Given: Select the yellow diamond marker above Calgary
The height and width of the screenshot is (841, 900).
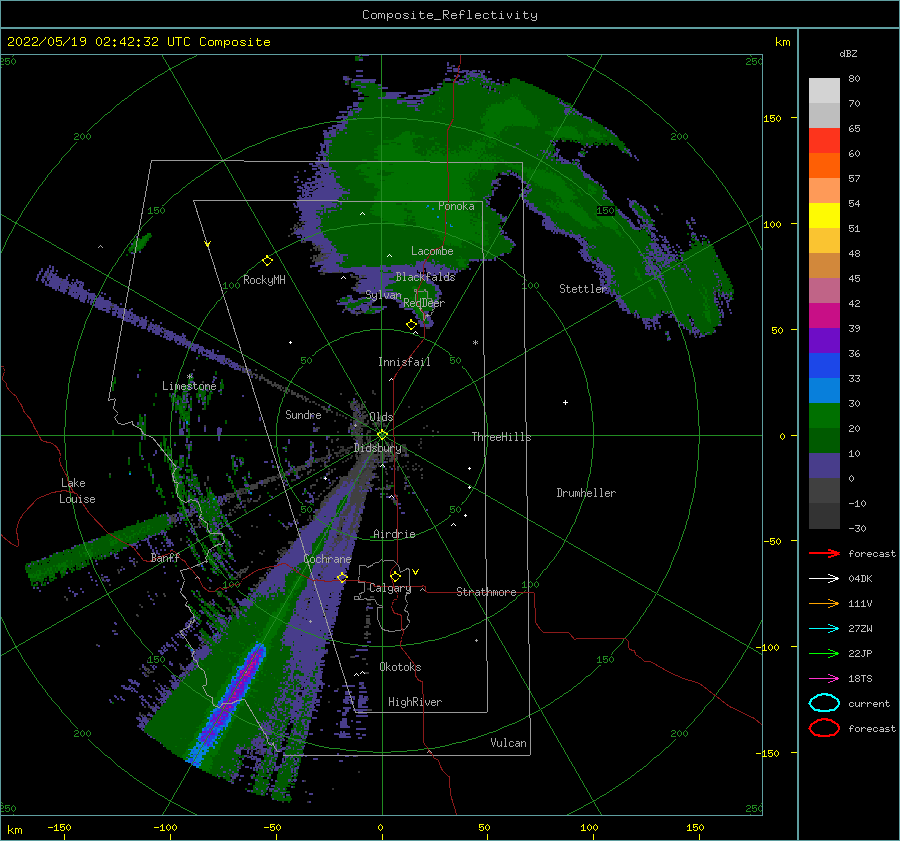Looking at the screenshot, I should (x=395, y=576).
